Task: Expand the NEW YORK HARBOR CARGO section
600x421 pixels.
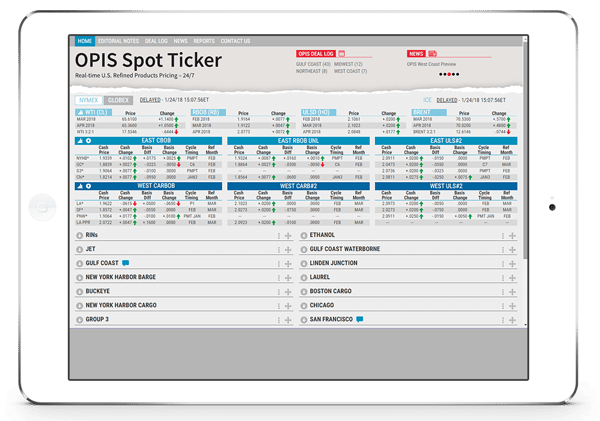Action: tap(80, 306)
